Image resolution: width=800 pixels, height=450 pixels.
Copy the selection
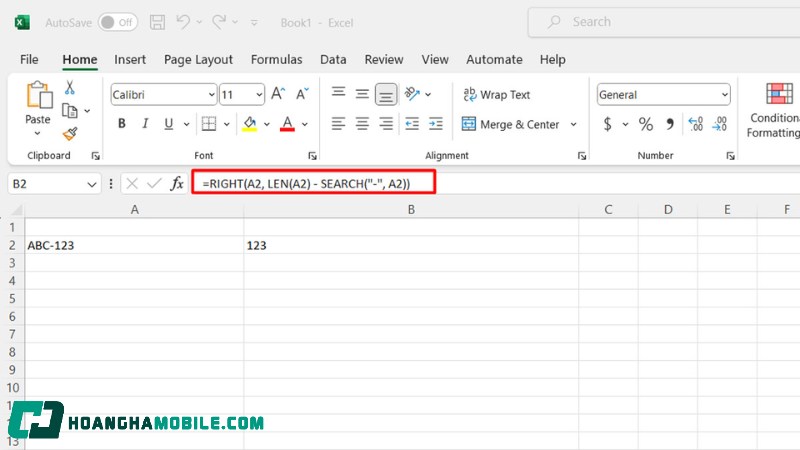[x=70, y=111]
